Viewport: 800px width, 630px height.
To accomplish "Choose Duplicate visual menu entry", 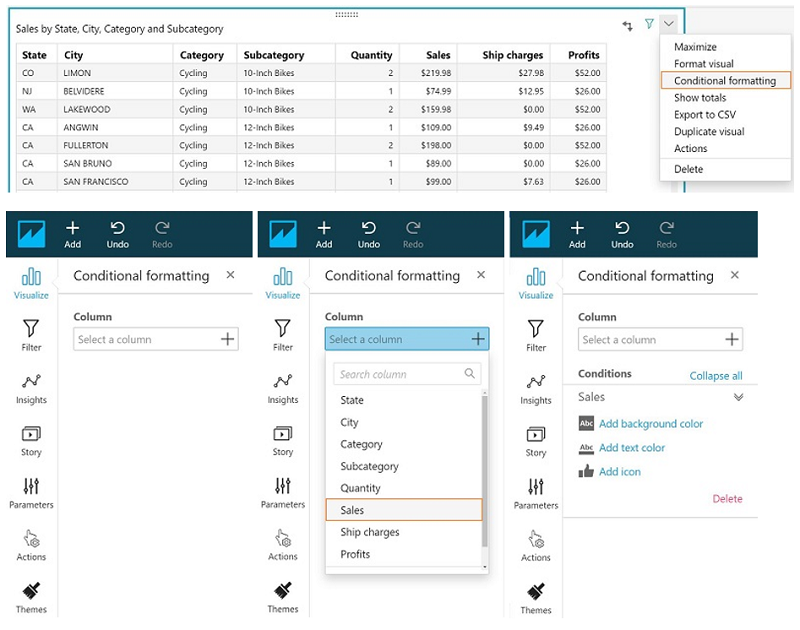I will pyautogui.click(x=709, y=131).
